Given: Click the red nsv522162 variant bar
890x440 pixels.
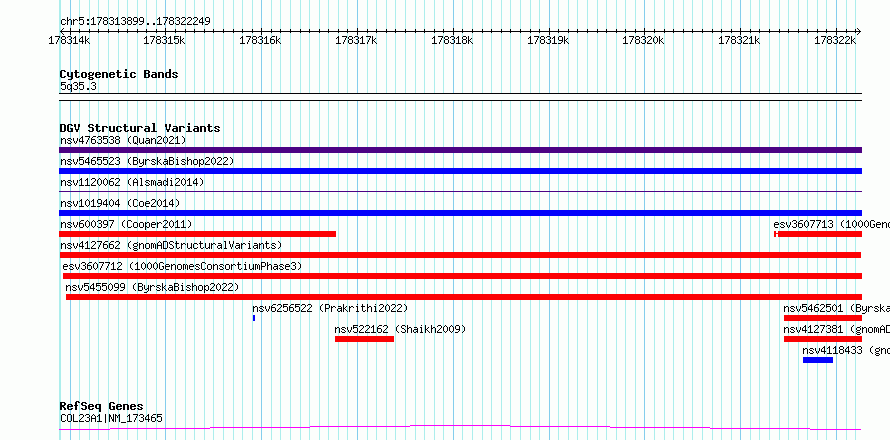Looking at the screenshot, I should [364, 339].
